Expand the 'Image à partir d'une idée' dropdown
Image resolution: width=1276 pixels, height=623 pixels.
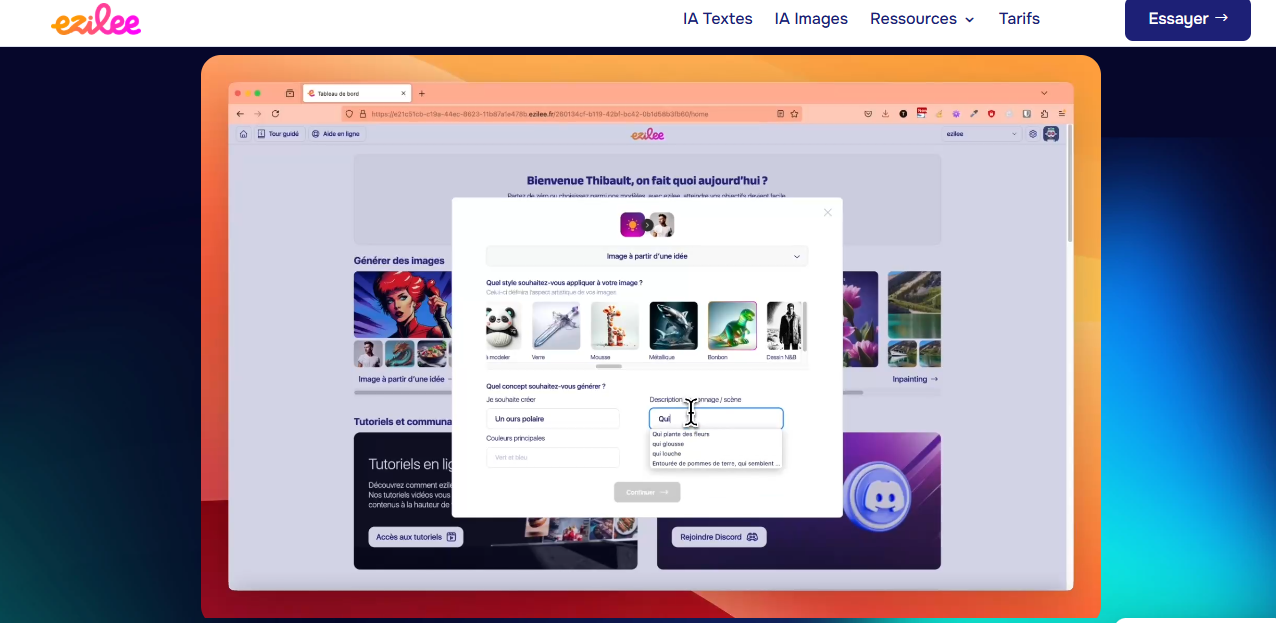point(647,256)
